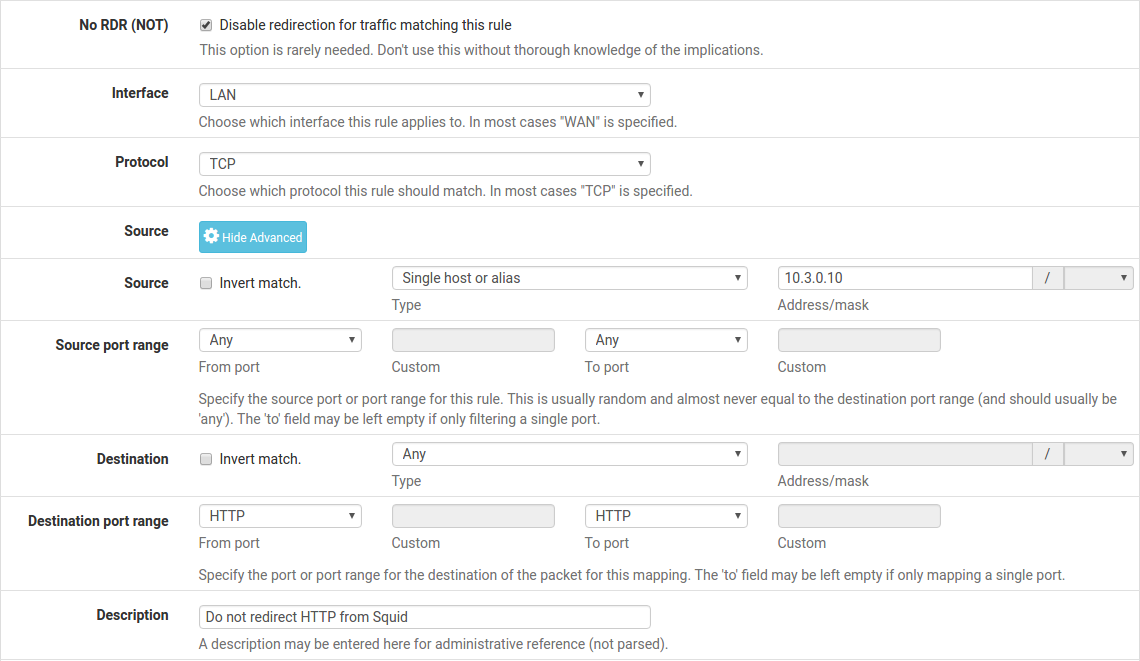This screenshot has height=661, width=1140.
Task: Click the Hide Advanced button
Action: (x=253, y=237)
